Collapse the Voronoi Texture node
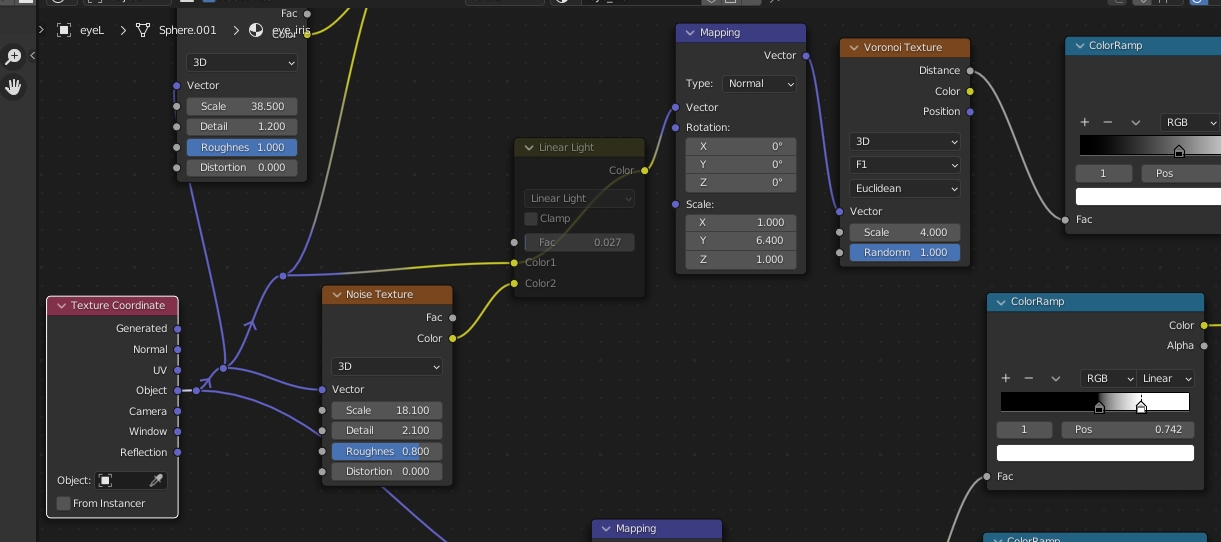Screen dimensions: 1221x542 pyautogui.click(x=852, y=48)
